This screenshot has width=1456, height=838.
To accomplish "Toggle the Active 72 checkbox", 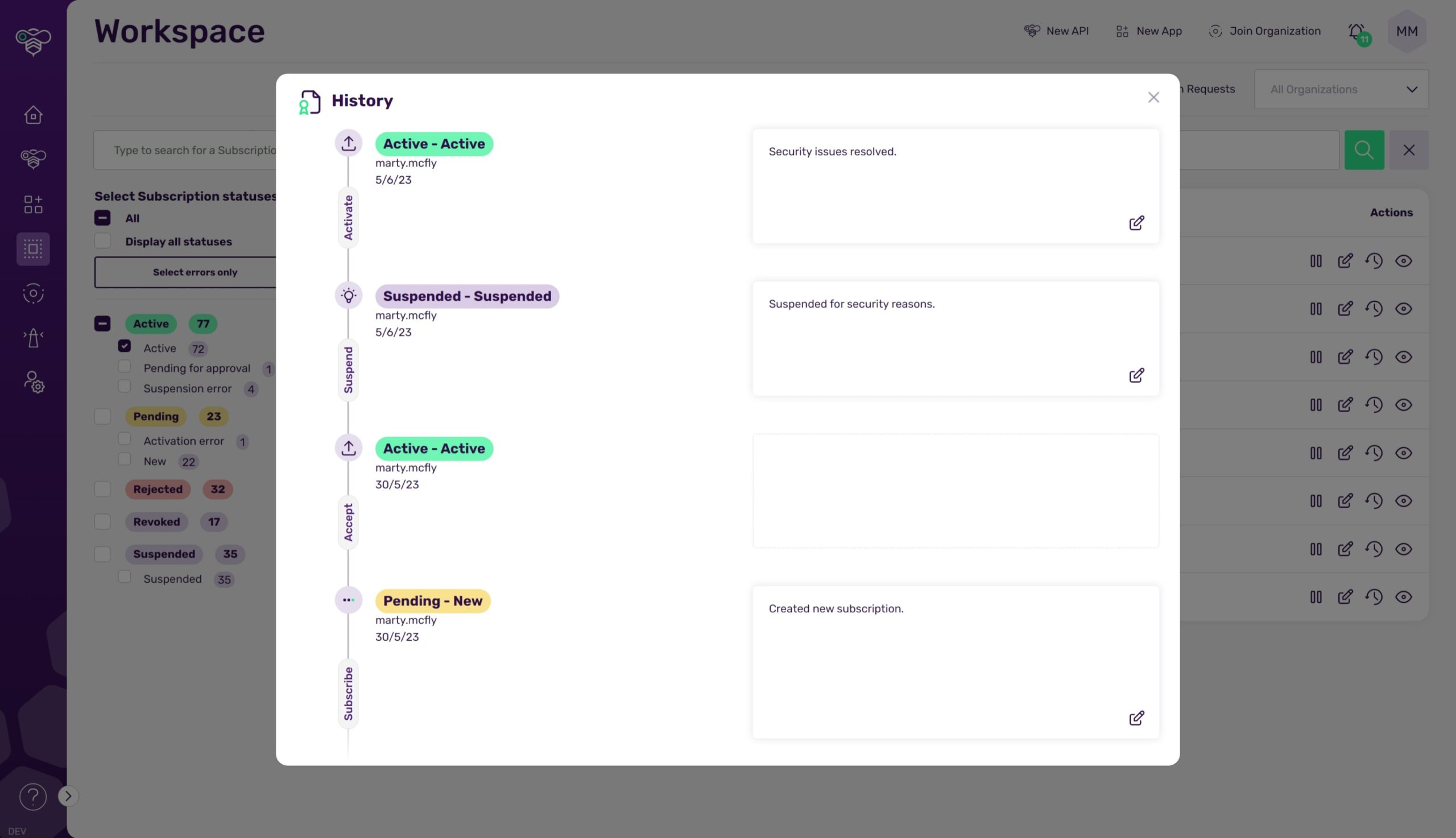I will [125, 346].
